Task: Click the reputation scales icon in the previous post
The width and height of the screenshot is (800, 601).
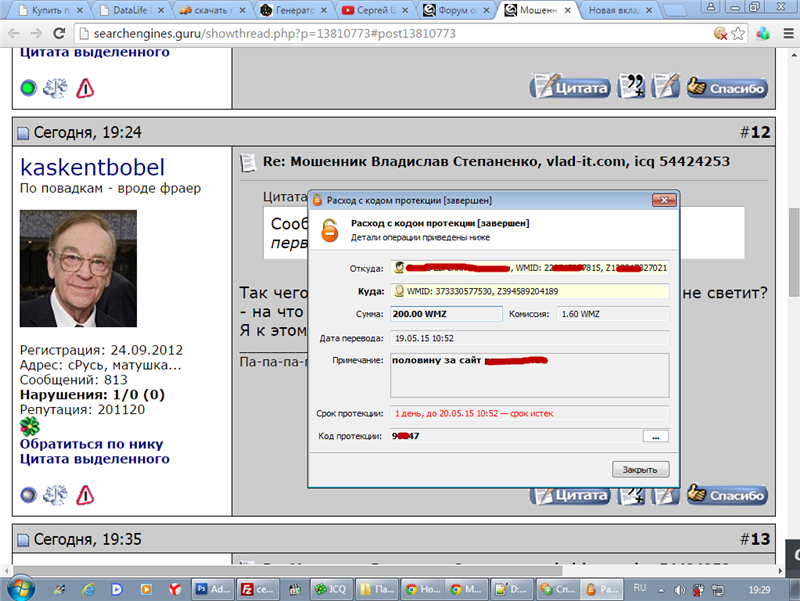Action: [55, 88]
